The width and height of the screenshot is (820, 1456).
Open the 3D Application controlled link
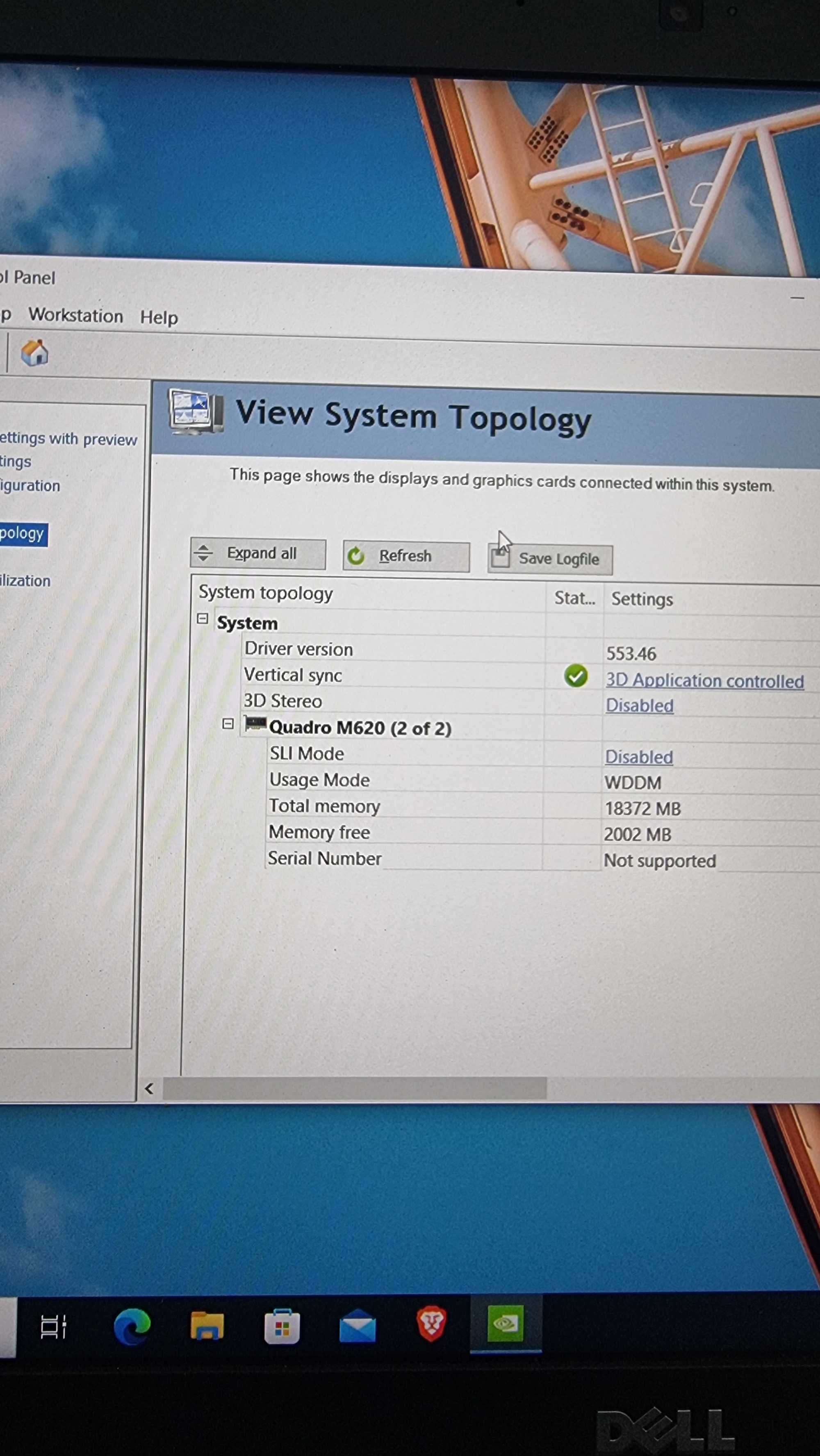[705, 680]
